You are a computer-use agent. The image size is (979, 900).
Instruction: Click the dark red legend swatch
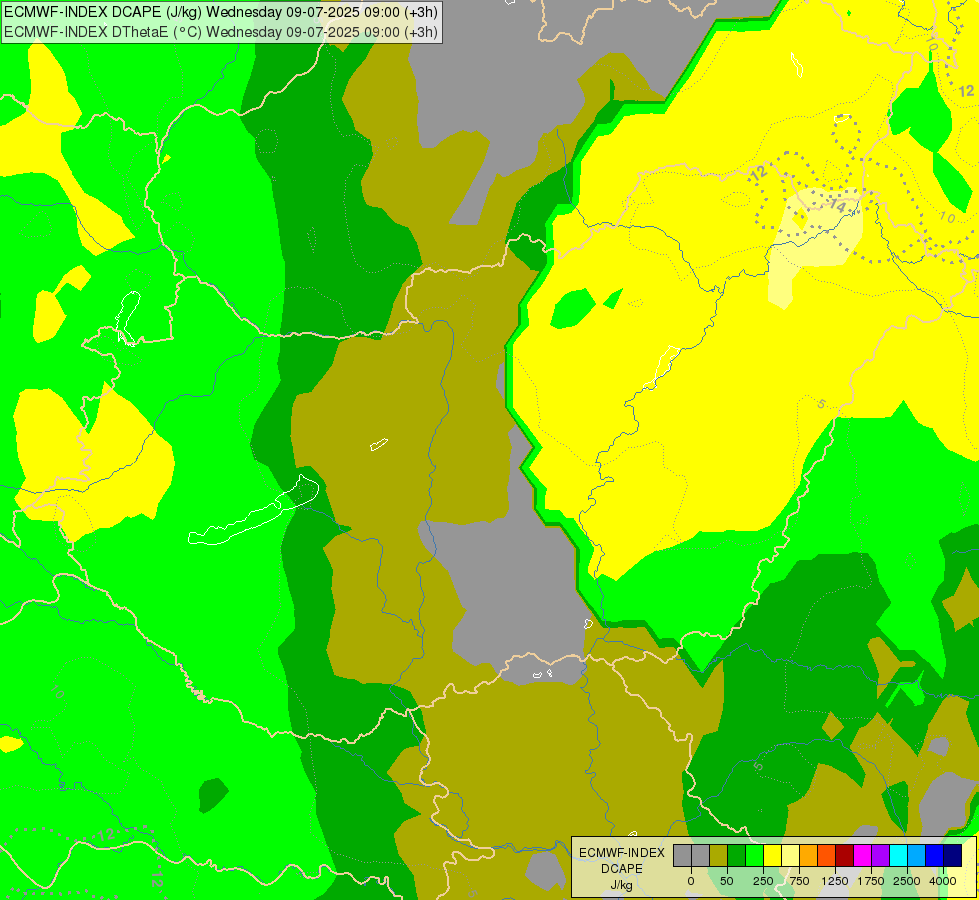click(845, 856)
